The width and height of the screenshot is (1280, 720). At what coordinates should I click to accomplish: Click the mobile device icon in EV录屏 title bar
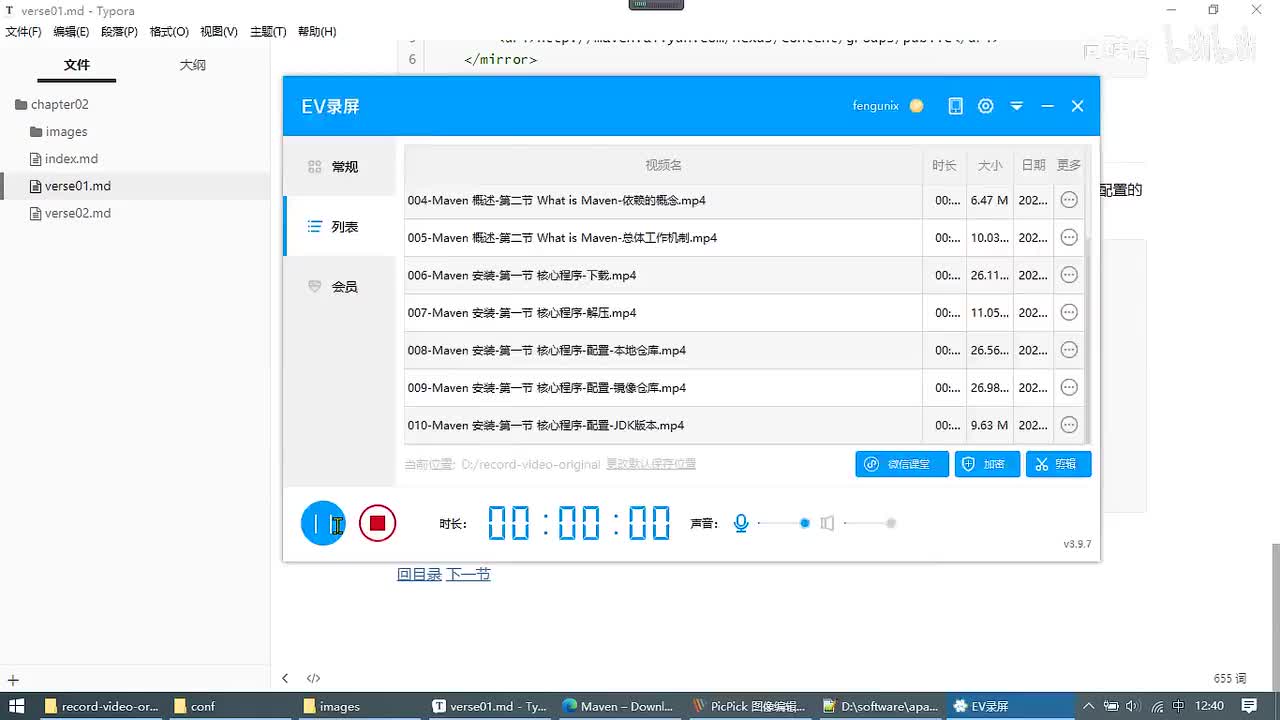pos(955,106)
